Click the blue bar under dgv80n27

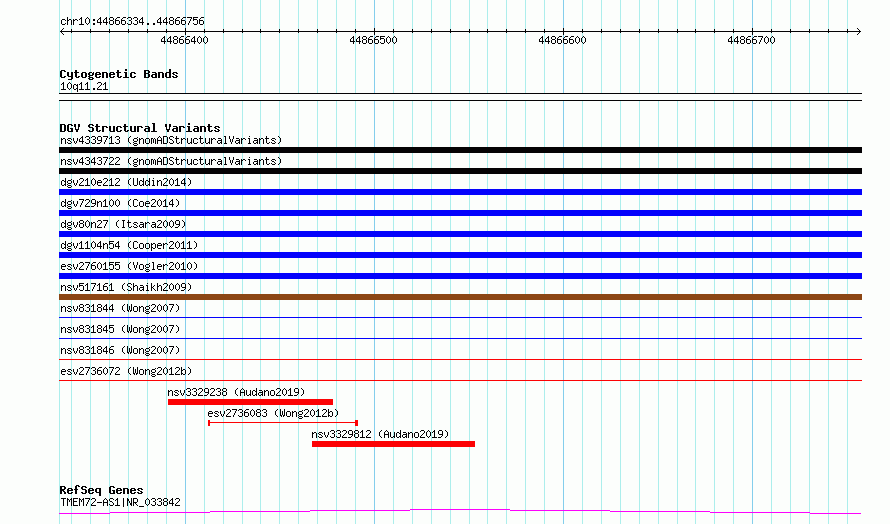(460, 234)
